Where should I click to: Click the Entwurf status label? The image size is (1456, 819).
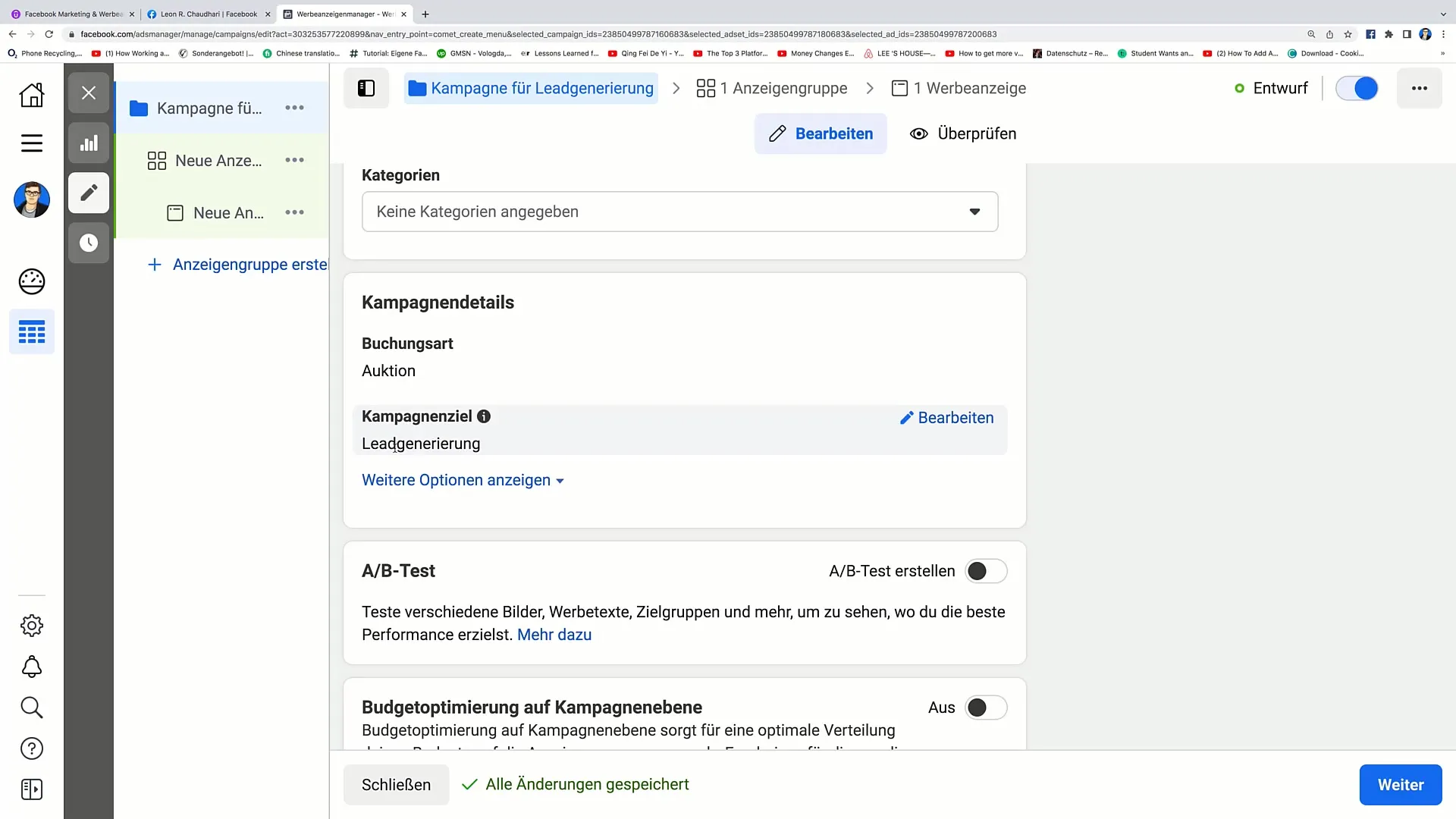[1280, 88]
